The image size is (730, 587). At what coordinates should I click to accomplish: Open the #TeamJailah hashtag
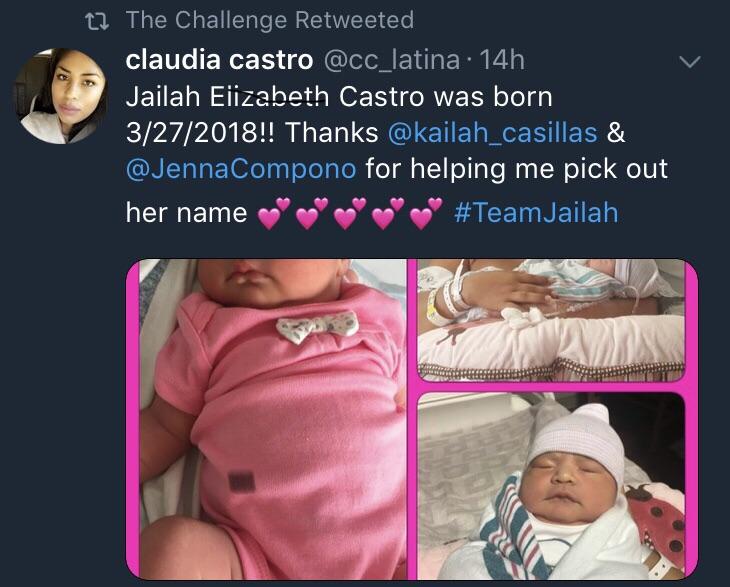(x=536, y=212)
